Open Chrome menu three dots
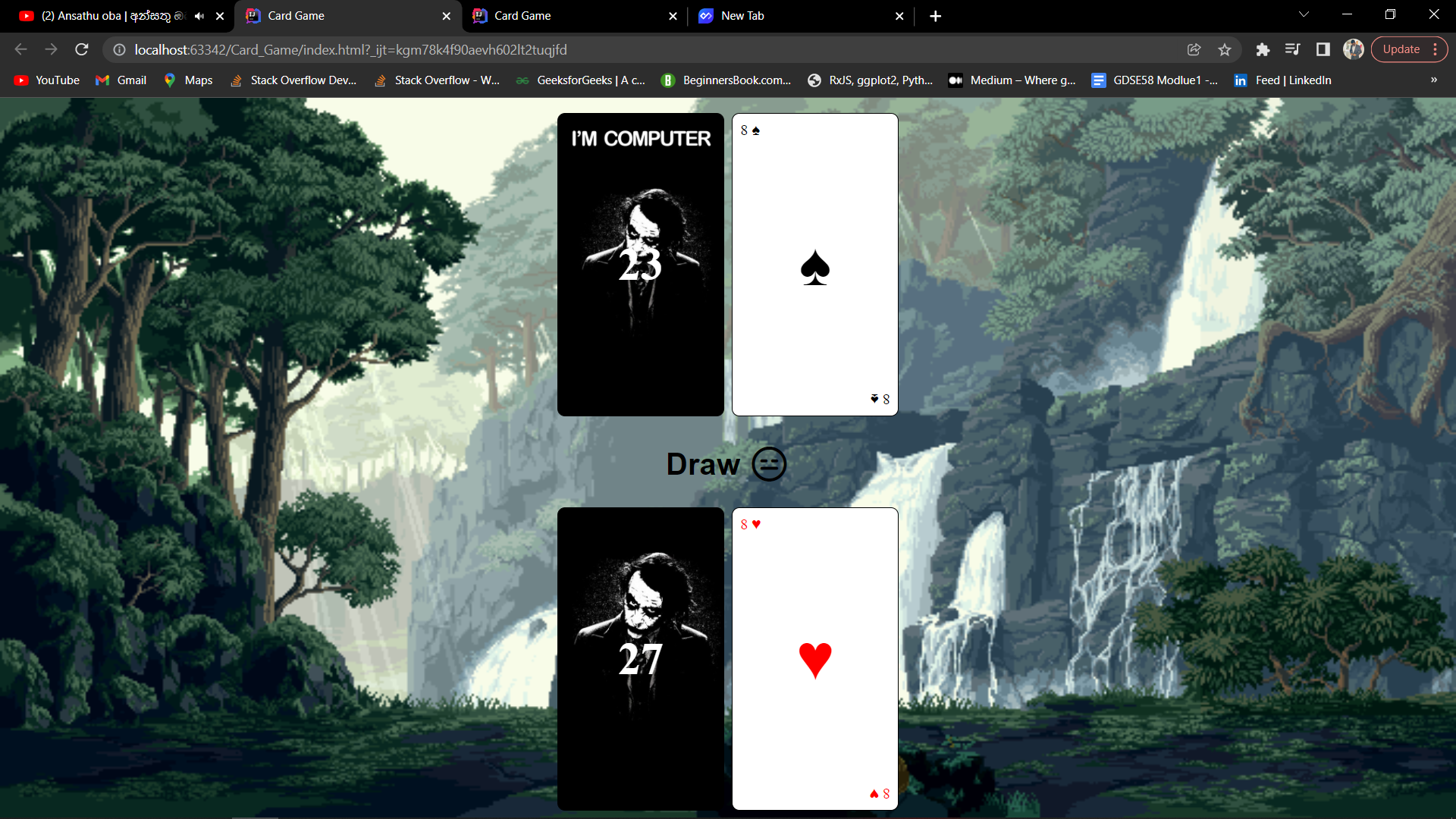The height and width of the screenshot is (819, 1456). [1436, 49]
